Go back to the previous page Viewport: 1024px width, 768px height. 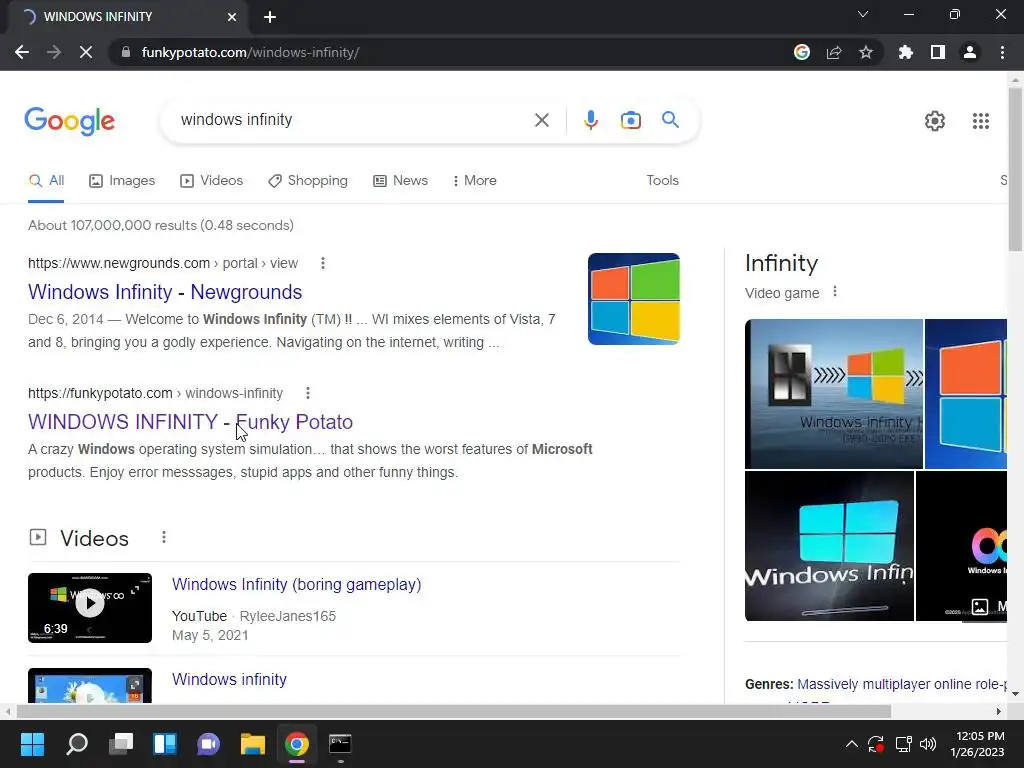click(x=22, y=52)
